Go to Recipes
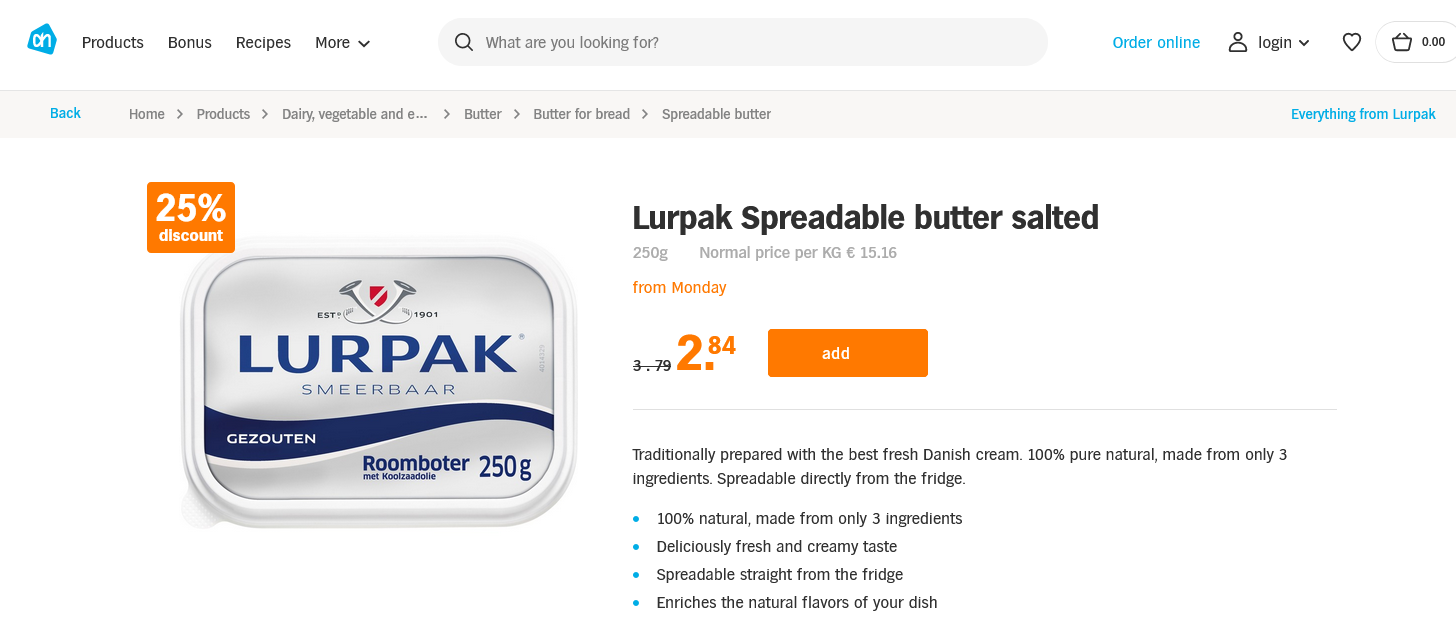Viewport: 1456px width, 644px height. [263, 42]
